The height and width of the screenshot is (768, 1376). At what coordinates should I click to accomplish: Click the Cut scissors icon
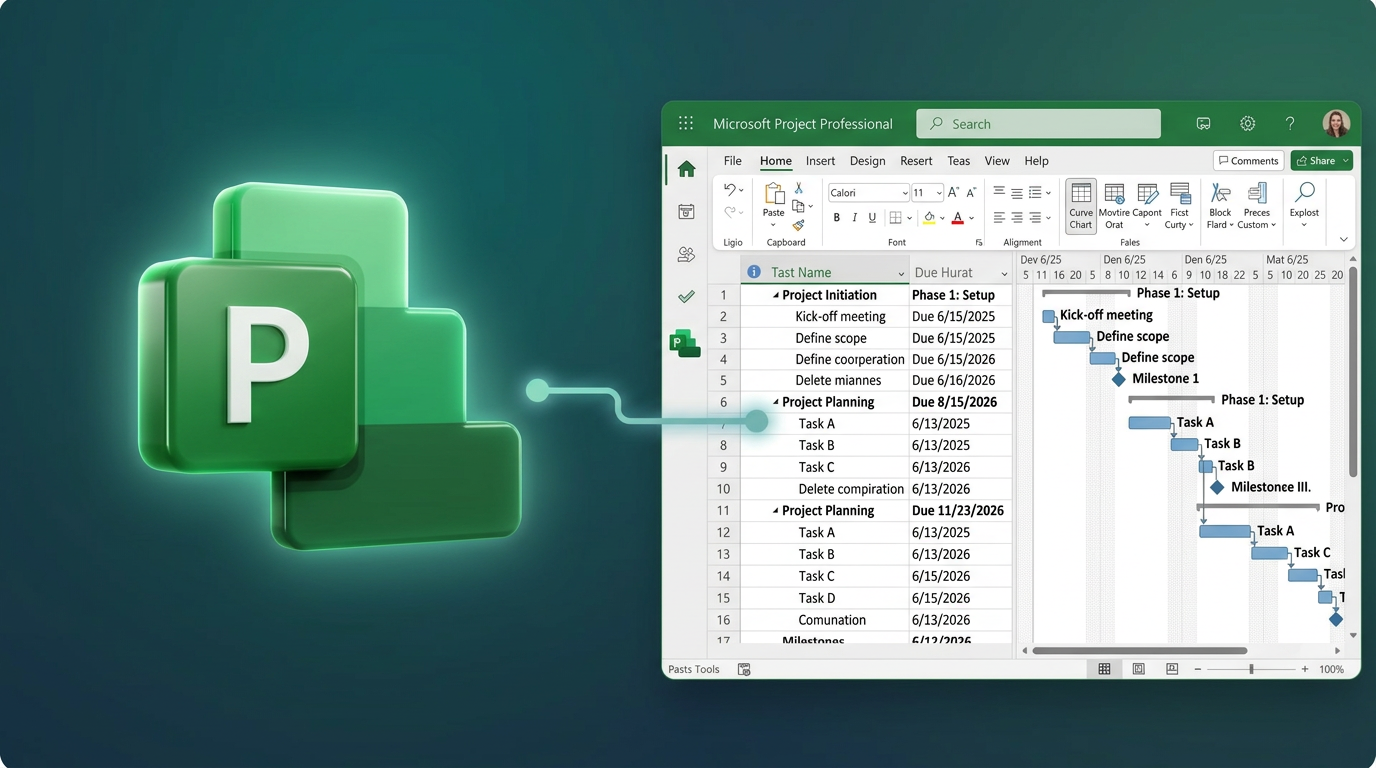799,188
